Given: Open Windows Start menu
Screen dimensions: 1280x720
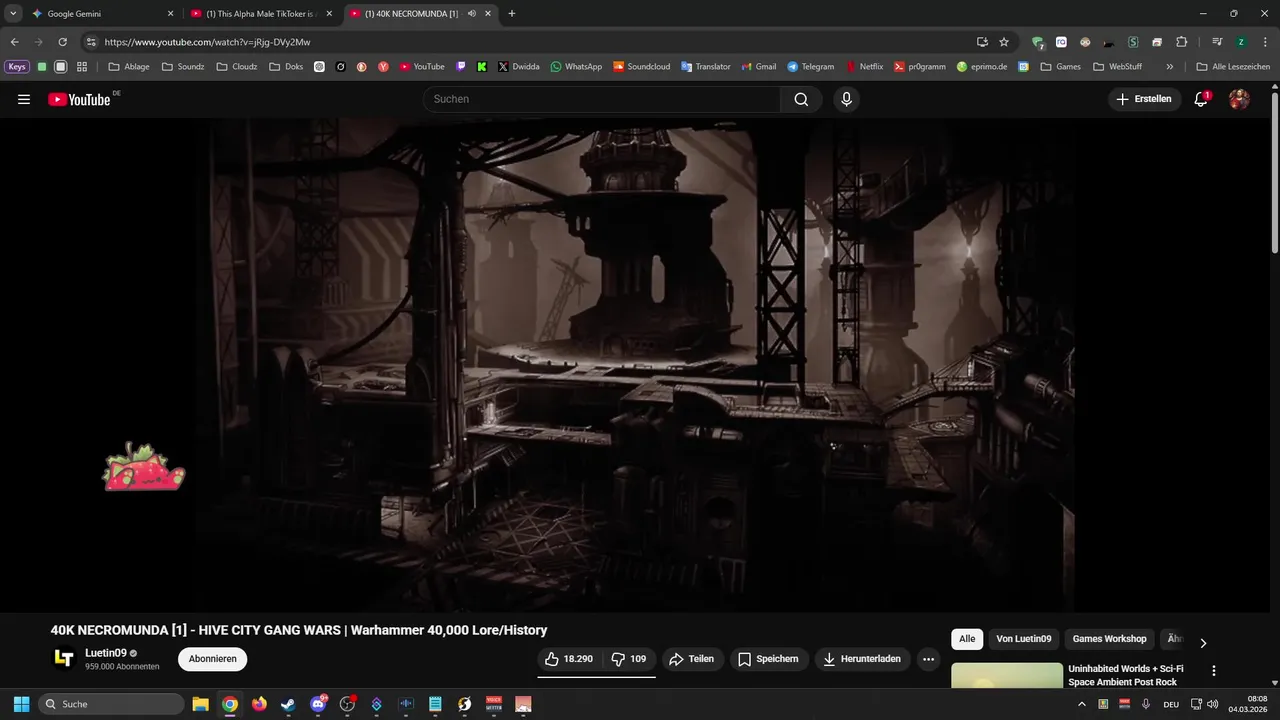Looking at the screenshot, I should 21,704.
